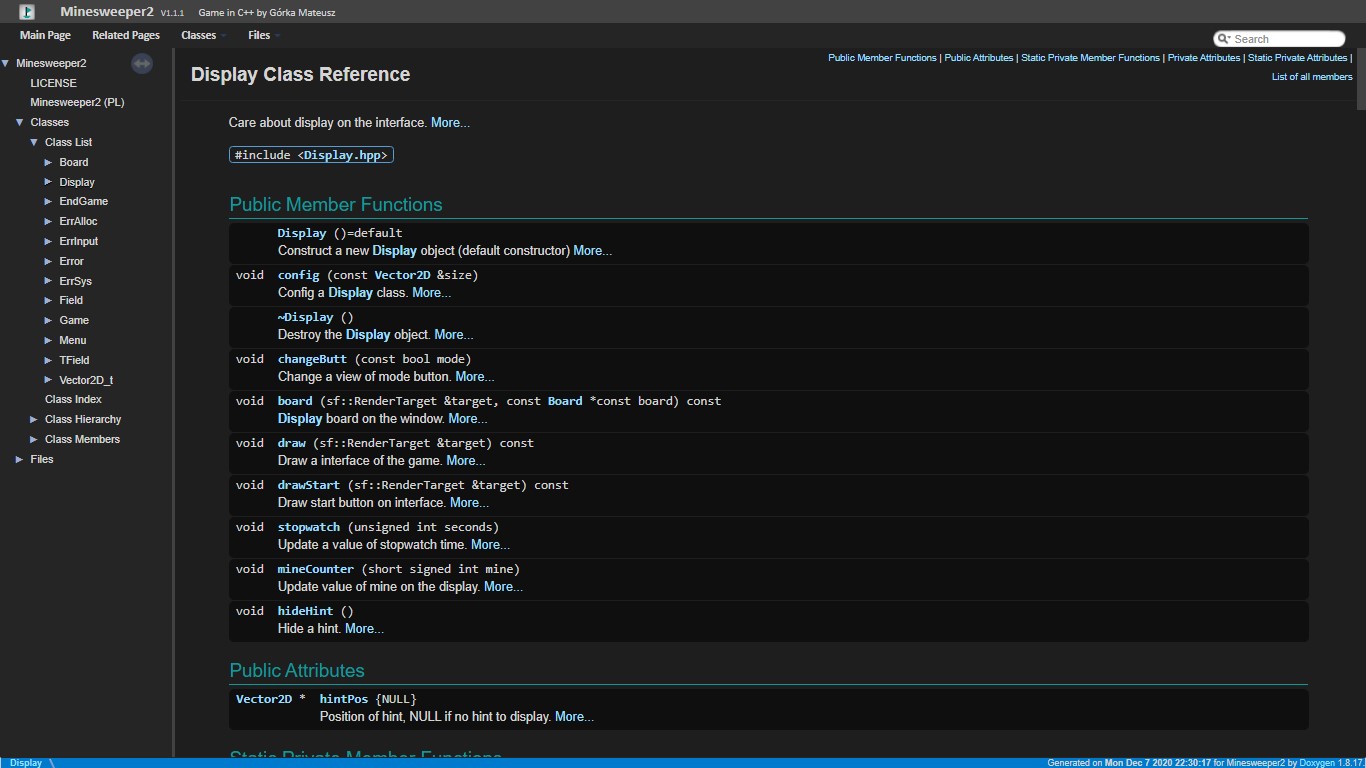
Task: Click More link after class description
Action: point(450,123)
